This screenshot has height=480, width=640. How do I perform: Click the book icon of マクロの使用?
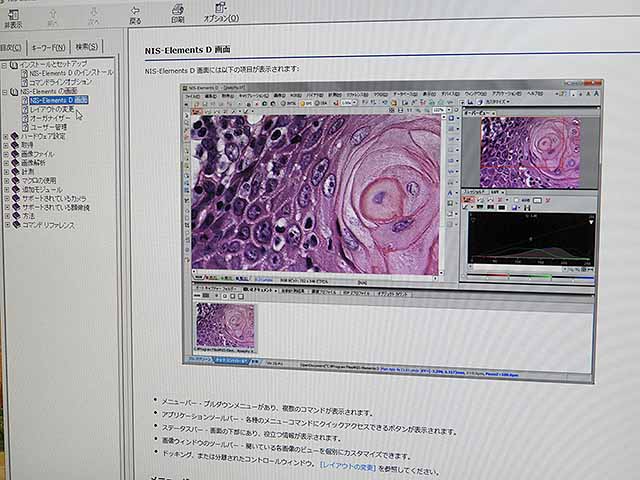(x=16, y=180)
